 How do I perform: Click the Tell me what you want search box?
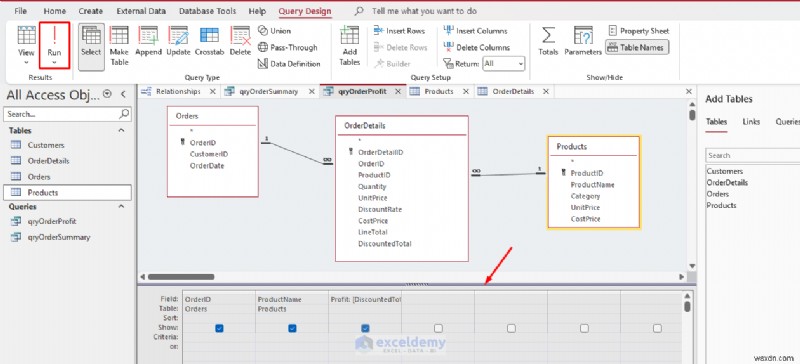(424, 11)
